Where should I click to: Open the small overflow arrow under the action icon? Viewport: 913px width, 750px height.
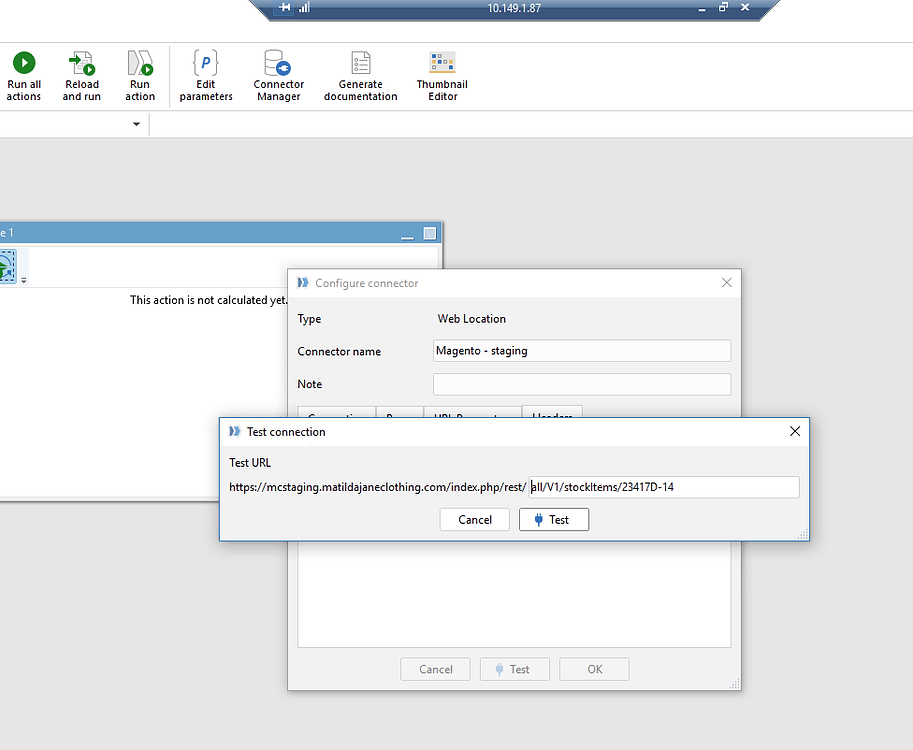[24, 280]
